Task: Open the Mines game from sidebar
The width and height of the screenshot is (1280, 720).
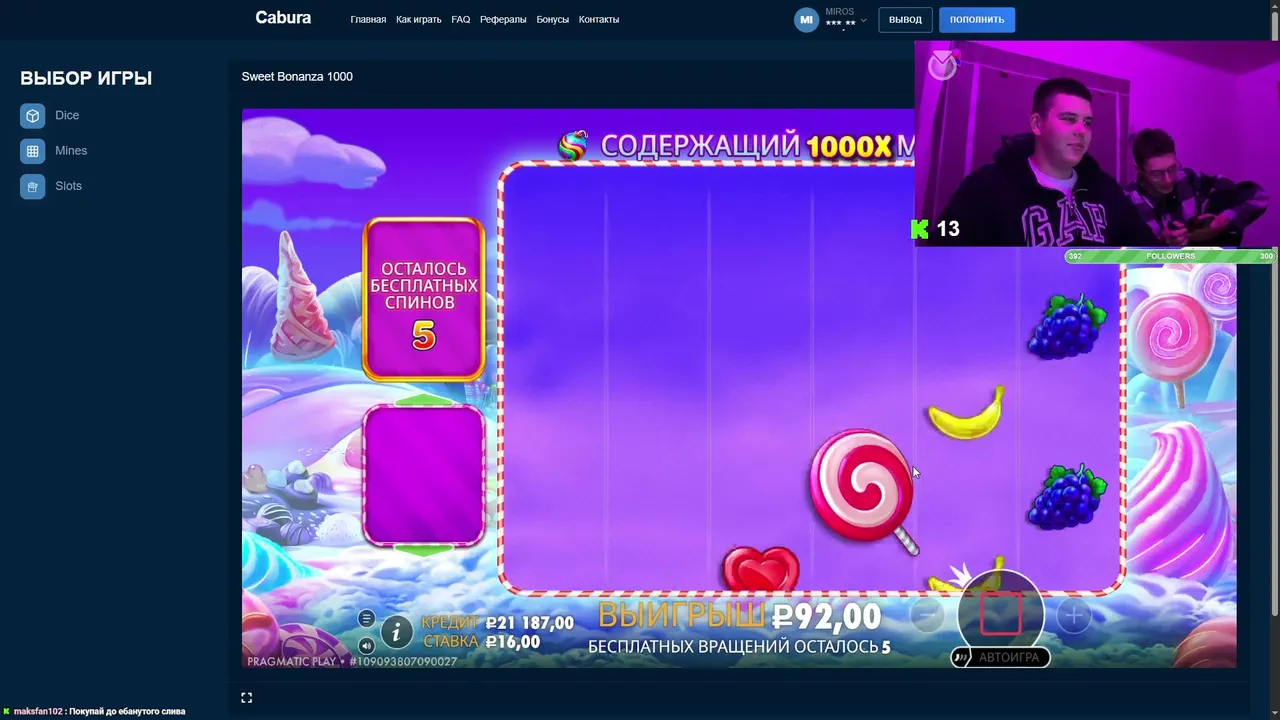Action: (x=54, y=151)
